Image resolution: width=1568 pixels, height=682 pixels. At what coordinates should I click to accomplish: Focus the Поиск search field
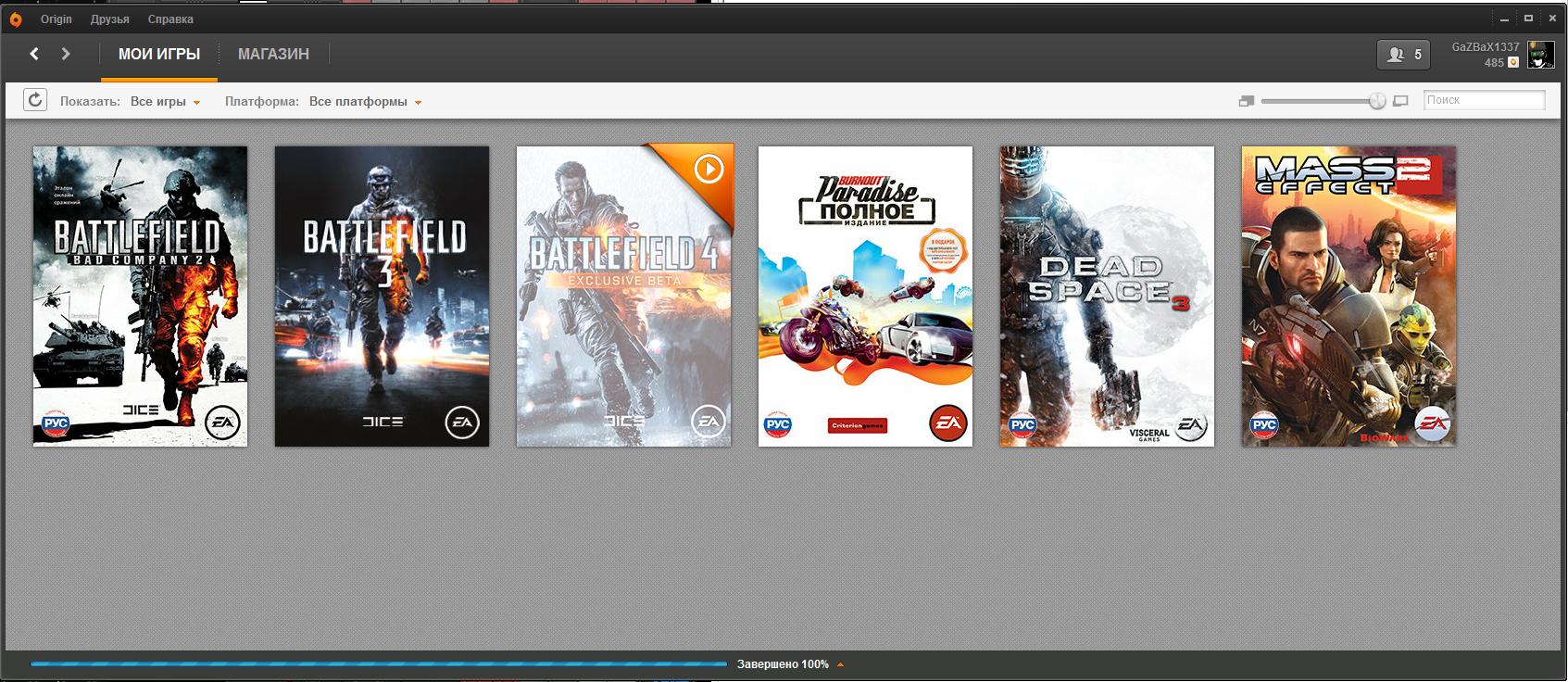[x=1484, y=100]
